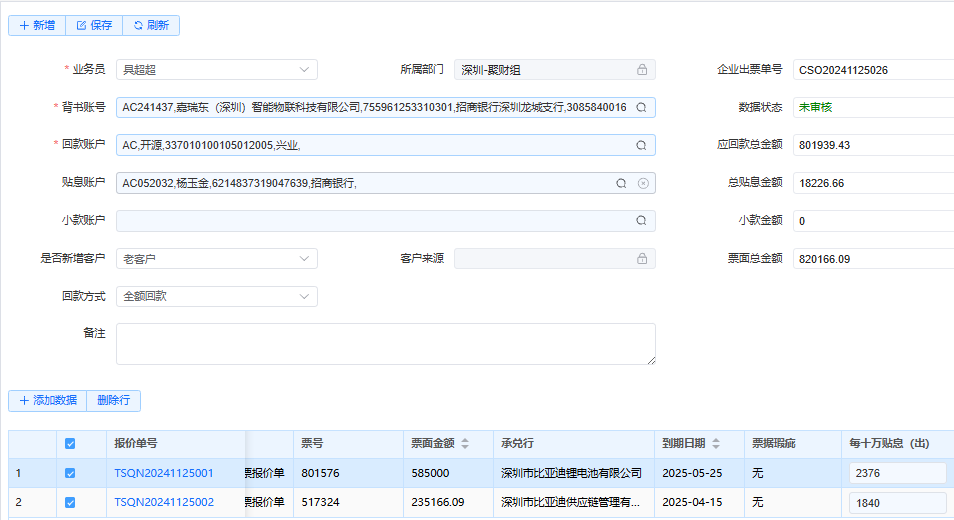Toggle the select-all checkbox in table header
Viewport: 954px width, 520px height.
pyautogui.click(x=70, y=444)
